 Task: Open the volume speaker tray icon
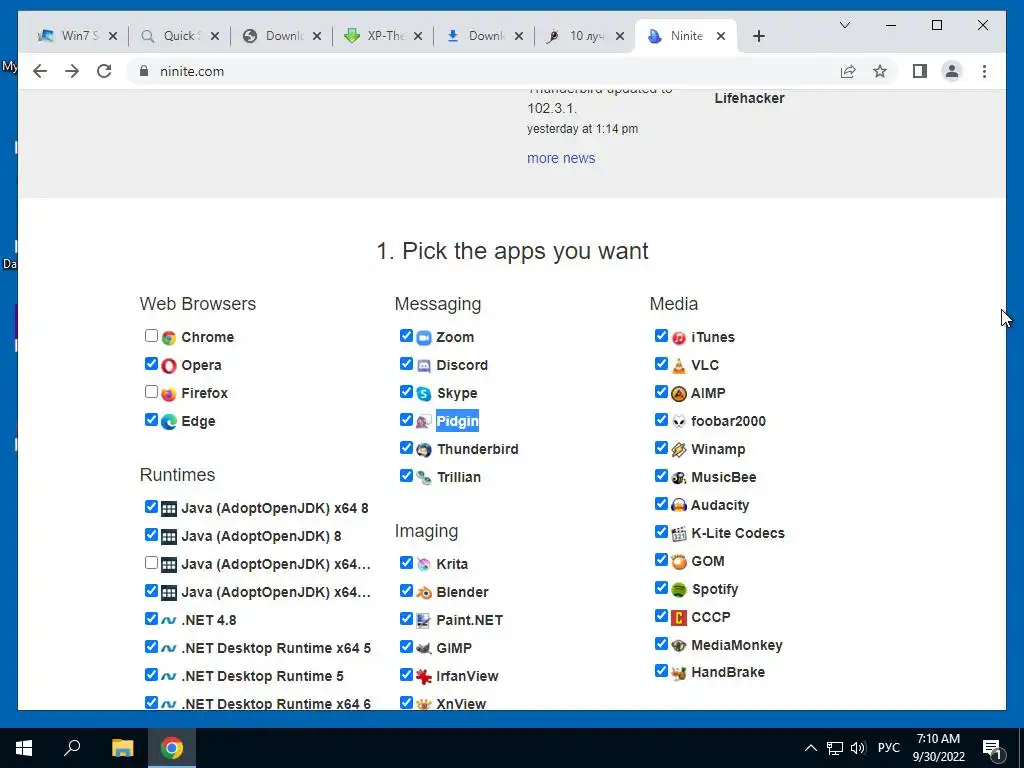[x=858, y=748]
